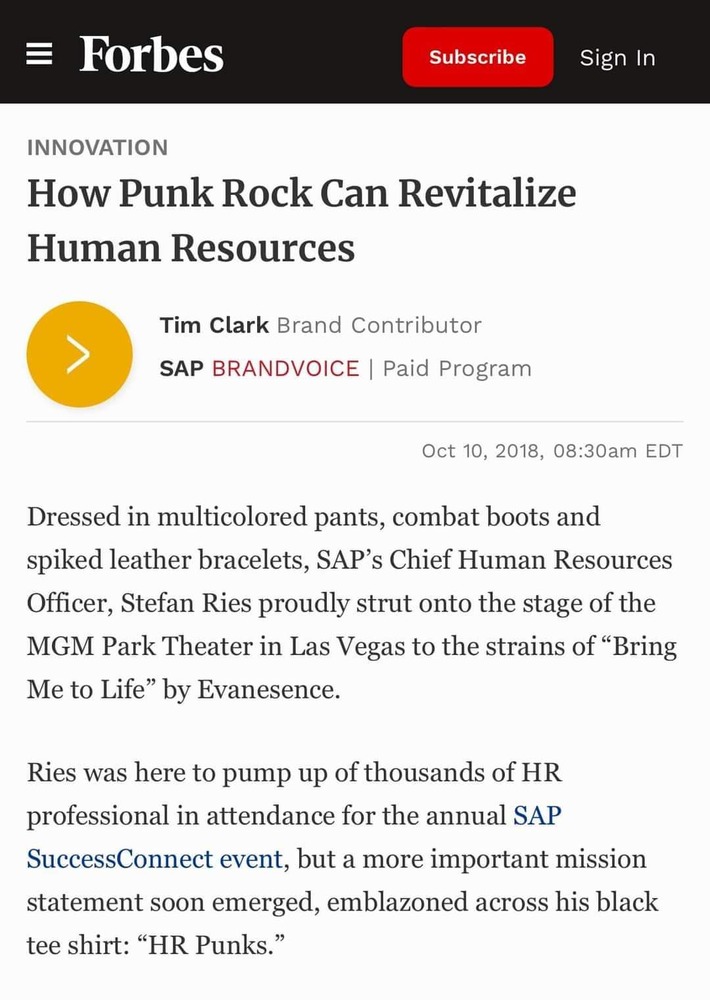Expand the yellow chevron author circle
The height and width of the screenshot is (1000, 710).
(79, 354)
